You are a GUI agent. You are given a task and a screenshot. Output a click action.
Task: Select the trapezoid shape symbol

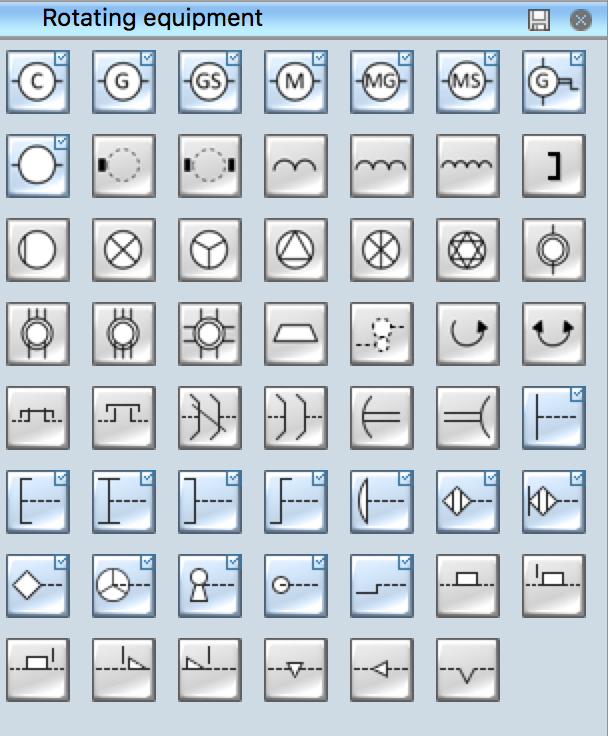[296, 334]
